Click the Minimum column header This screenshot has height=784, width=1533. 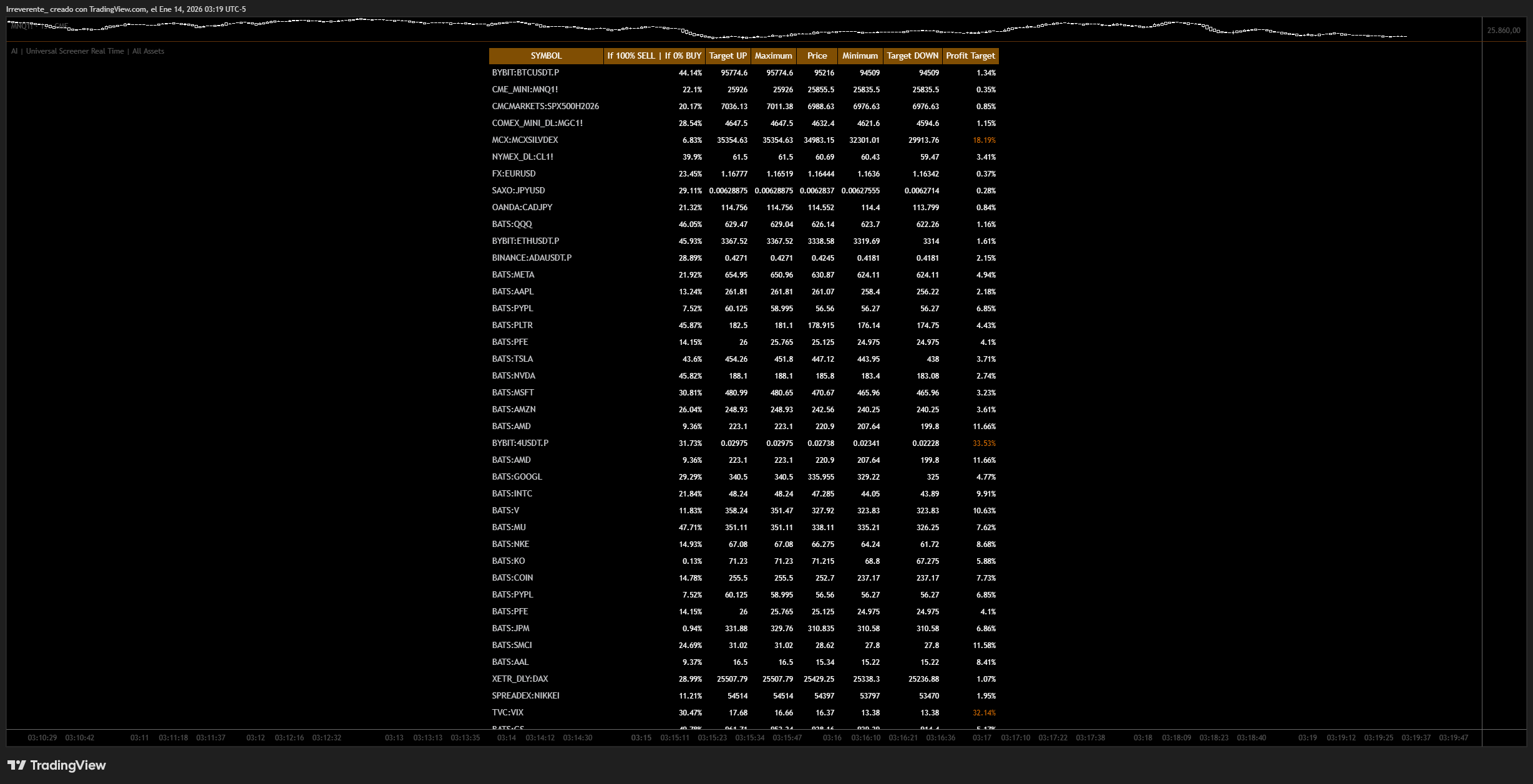click(x=860, y=56)
